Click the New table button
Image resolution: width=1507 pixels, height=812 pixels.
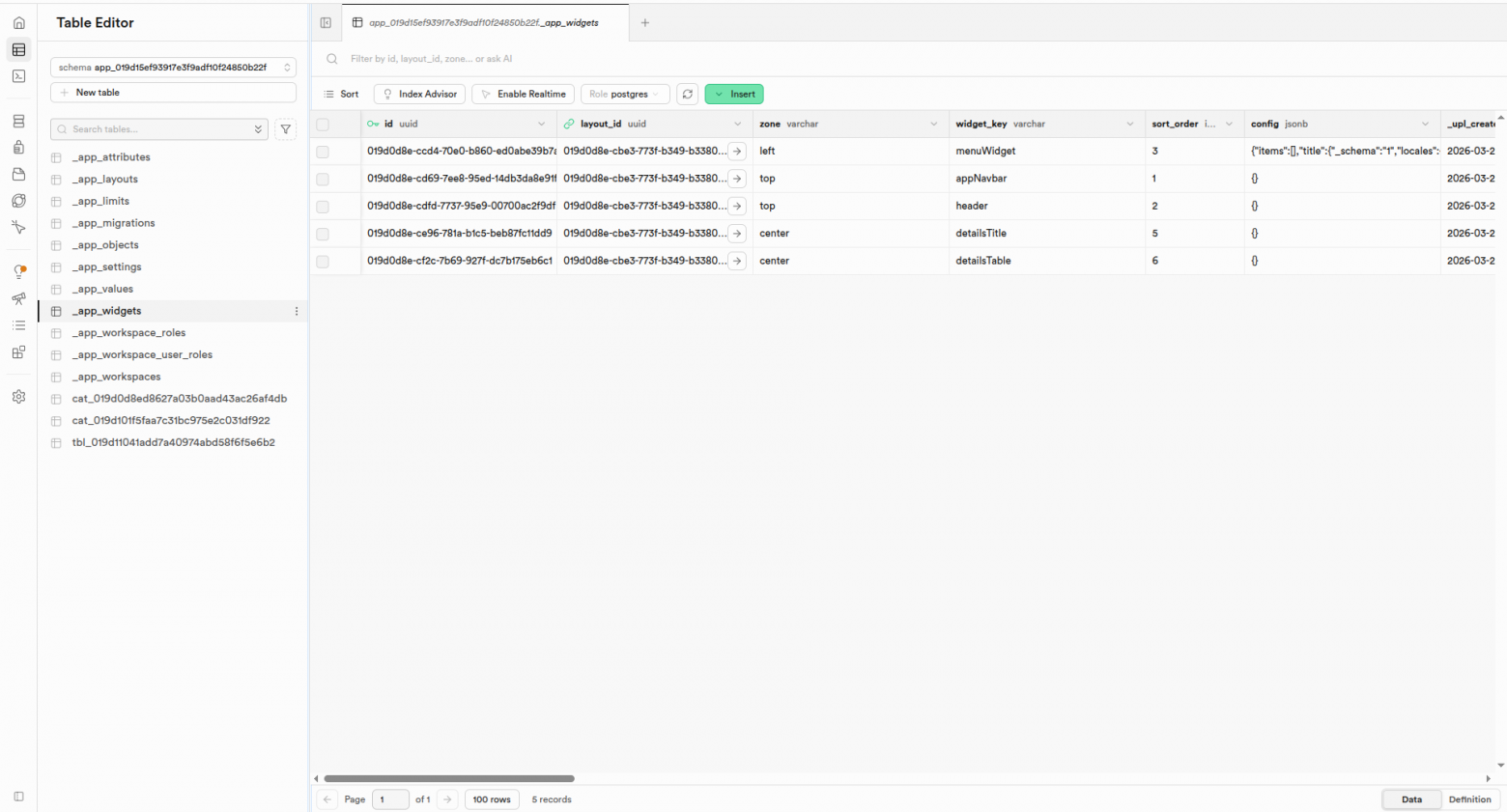coord(173,93)
